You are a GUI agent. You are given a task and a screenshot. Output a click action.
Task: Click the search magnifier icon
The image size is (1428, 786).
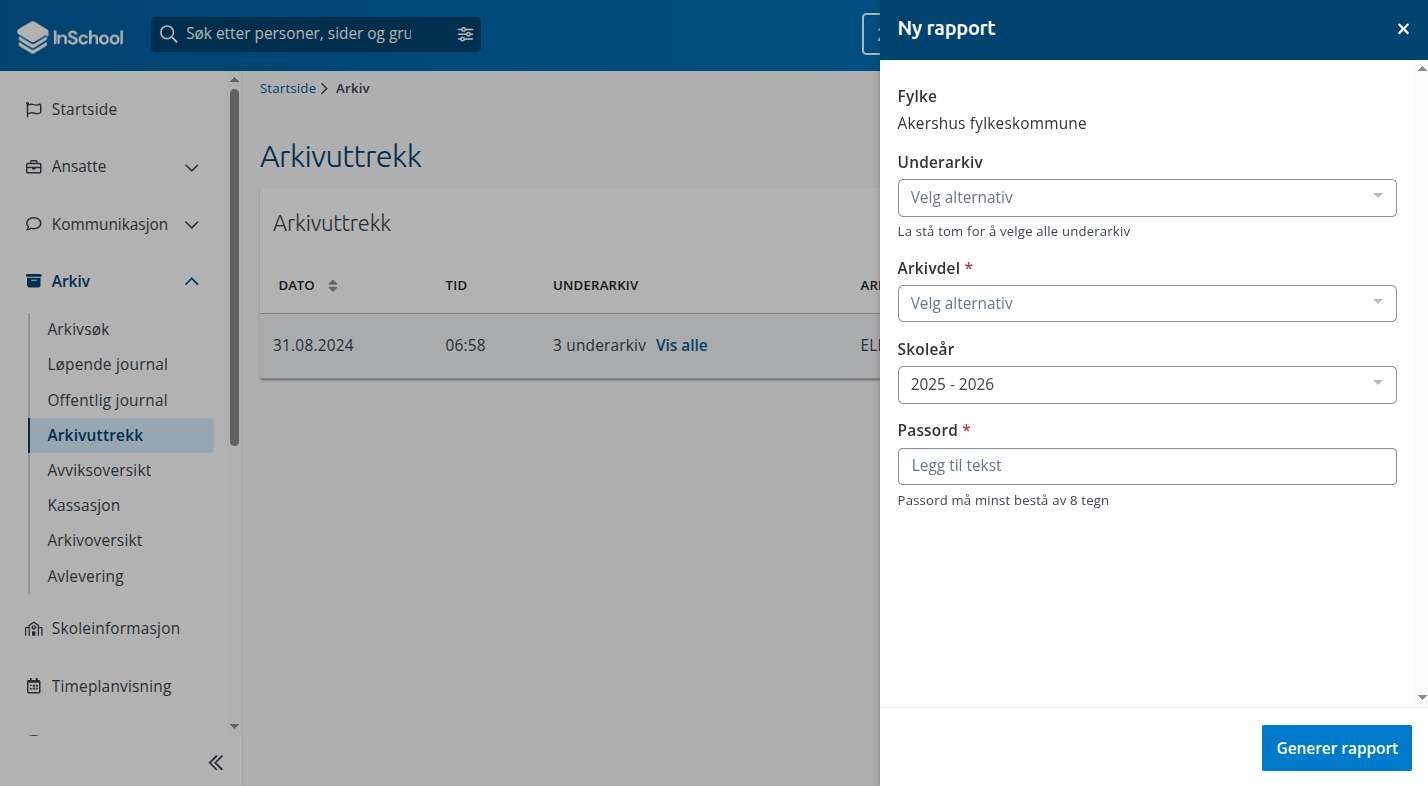point(169,34)
